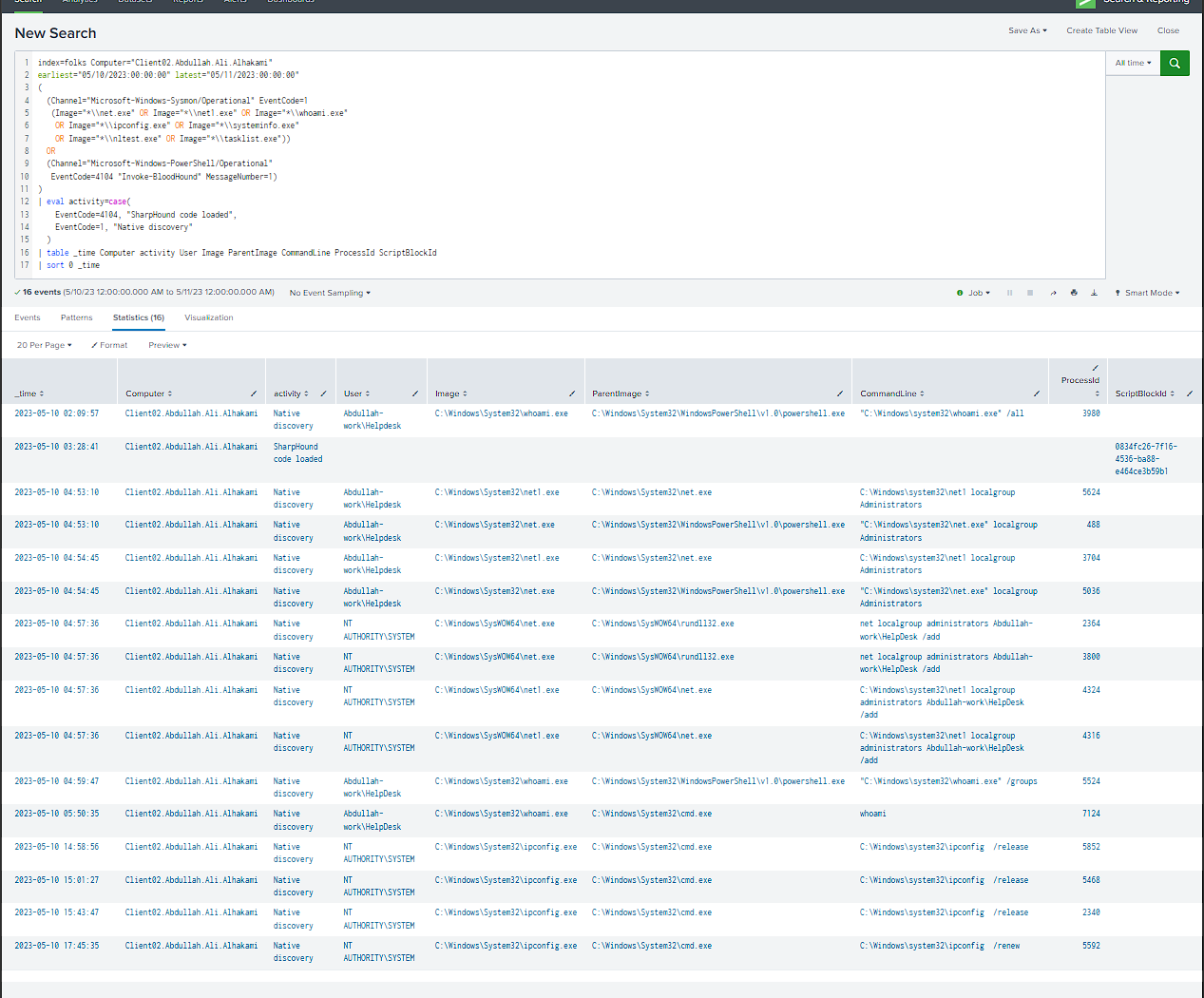Sort table by activity column header
The height and width of the screenshot is (998, 1204).
pyautogui.click(x=291, y=393)
